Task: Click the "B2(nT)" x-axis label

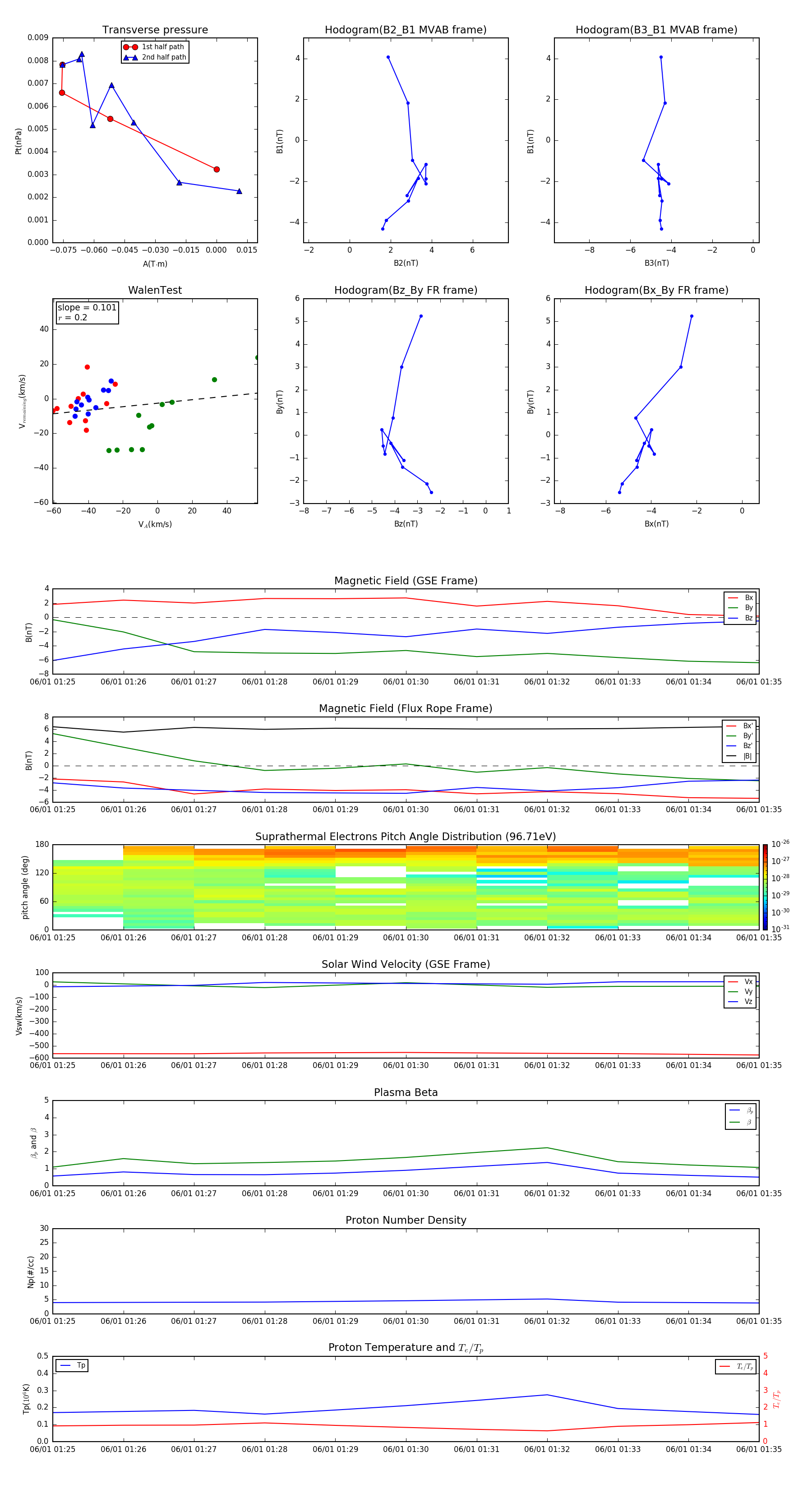Action: tap(406, 263)
